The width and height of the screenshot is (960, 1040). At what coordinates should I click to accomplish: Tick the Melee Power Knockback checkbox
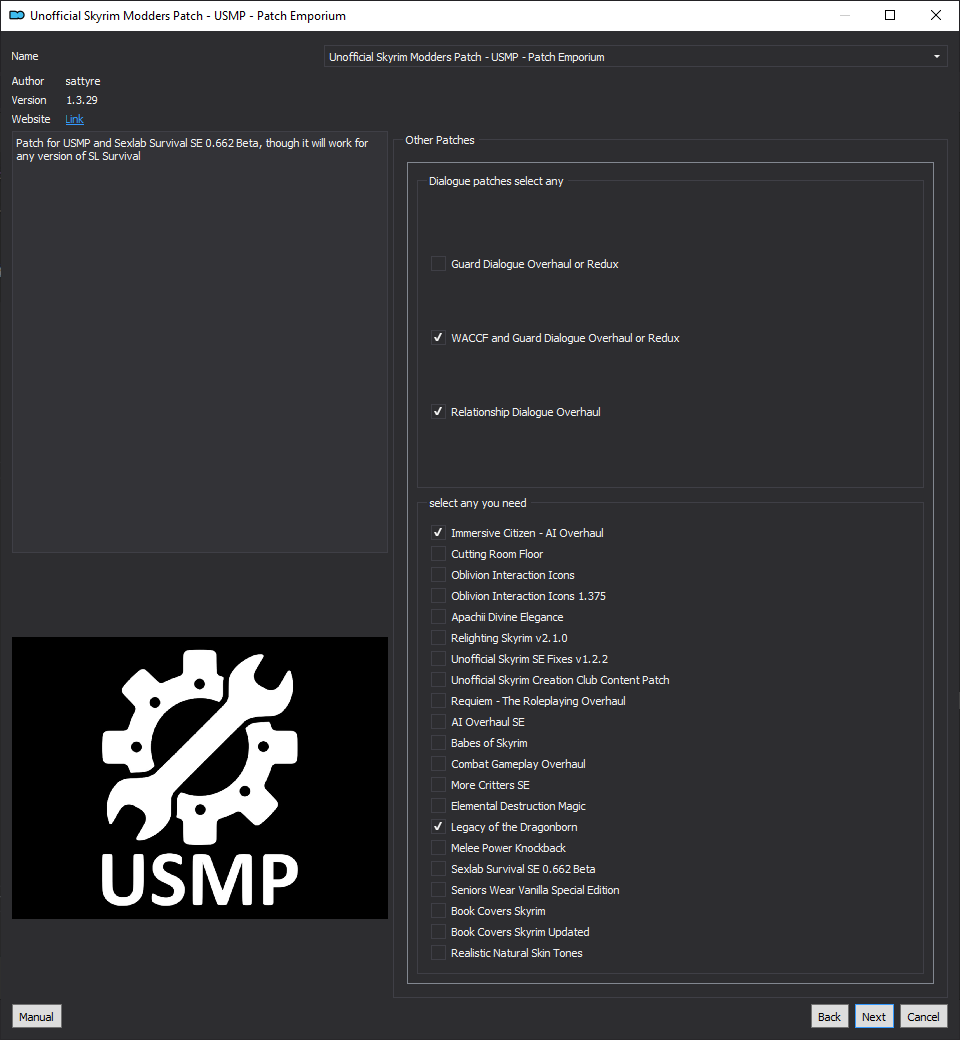tap(438, 848)
